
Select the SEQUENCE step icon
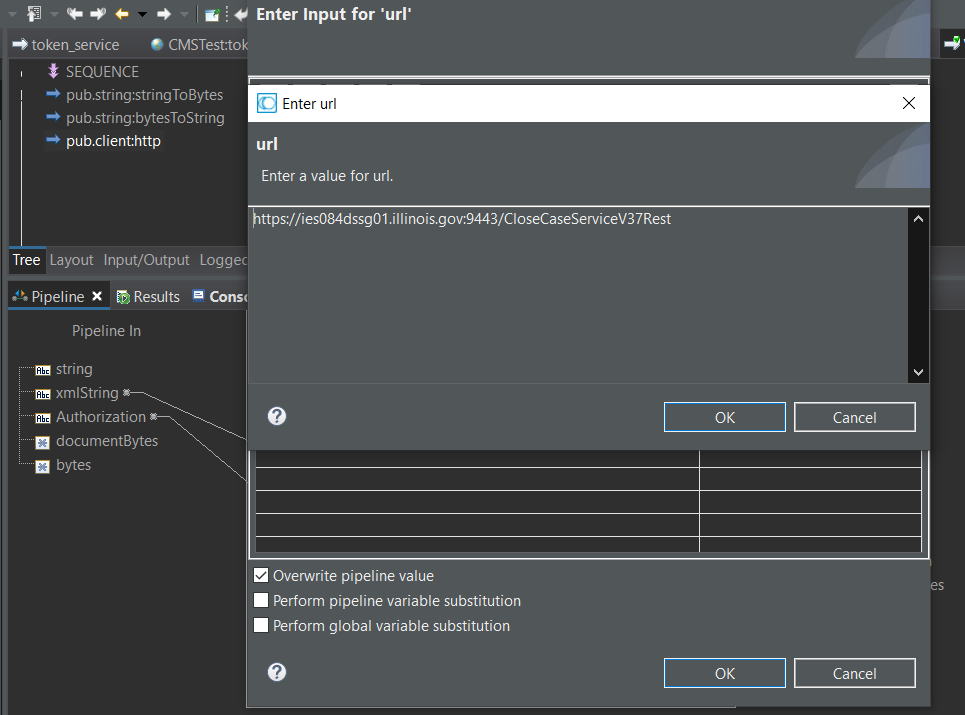tap(55, 71)
